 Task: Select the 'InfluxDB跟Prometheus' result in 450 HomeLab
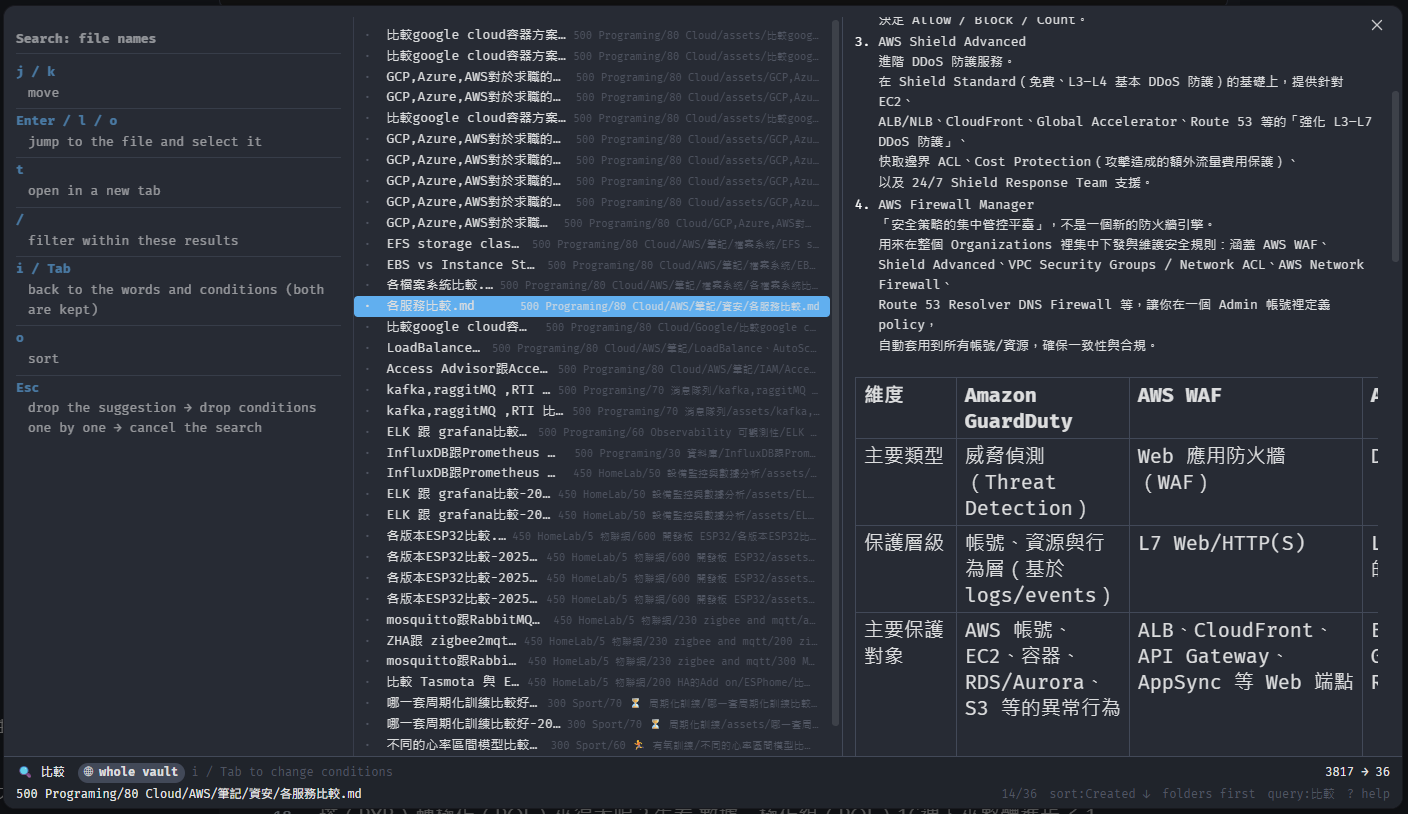[x=592, y=473]
